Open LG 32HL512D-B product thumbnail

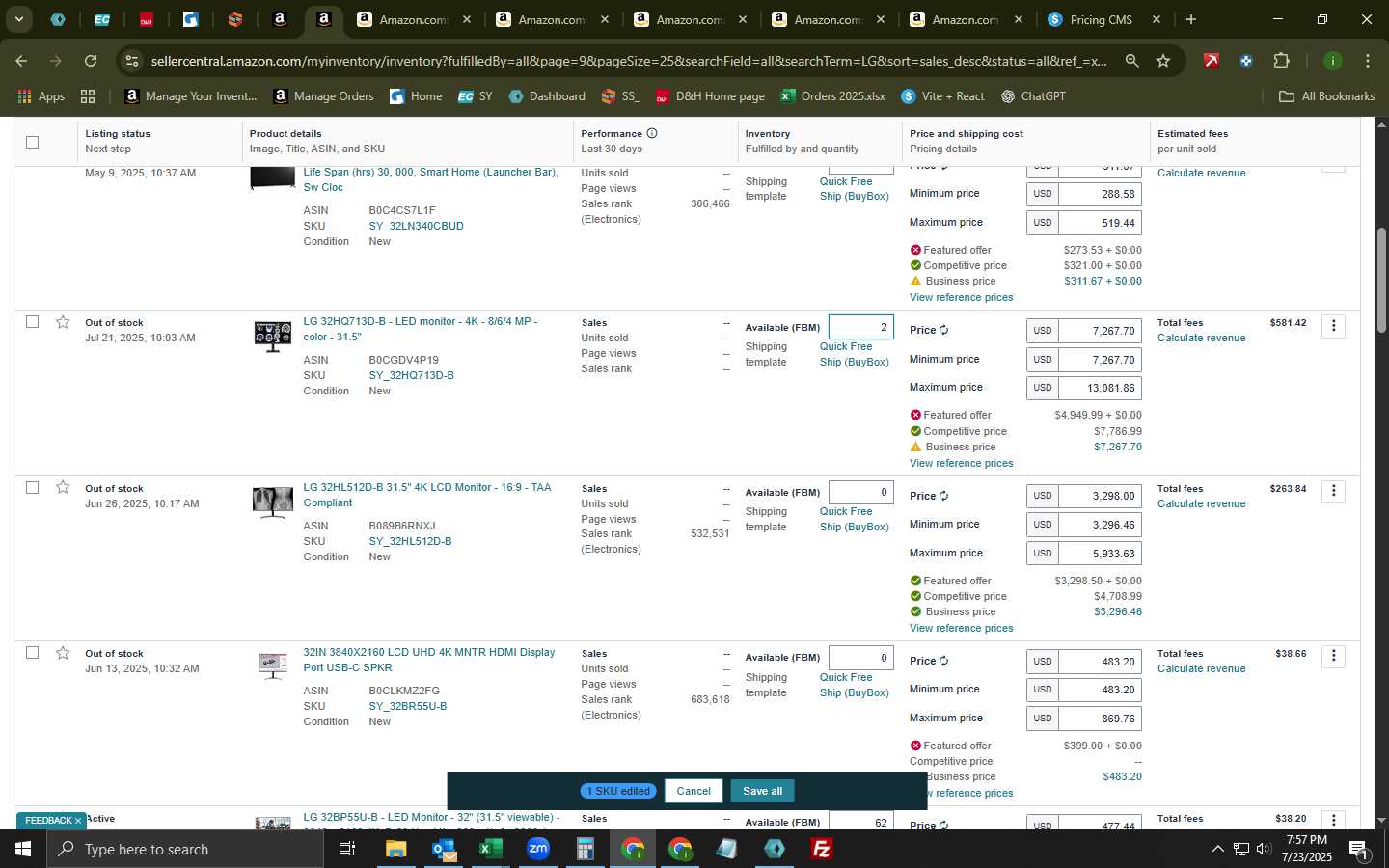(x=273, y=502)
